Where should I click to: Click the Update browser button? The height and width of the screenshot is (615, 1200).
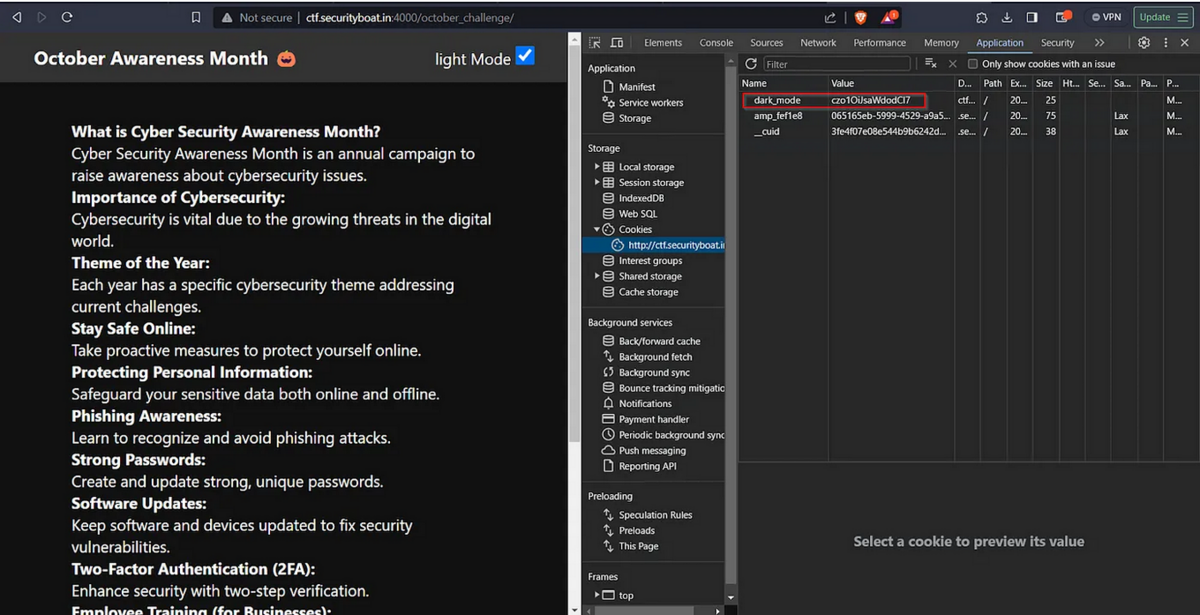click(1164, 17)
